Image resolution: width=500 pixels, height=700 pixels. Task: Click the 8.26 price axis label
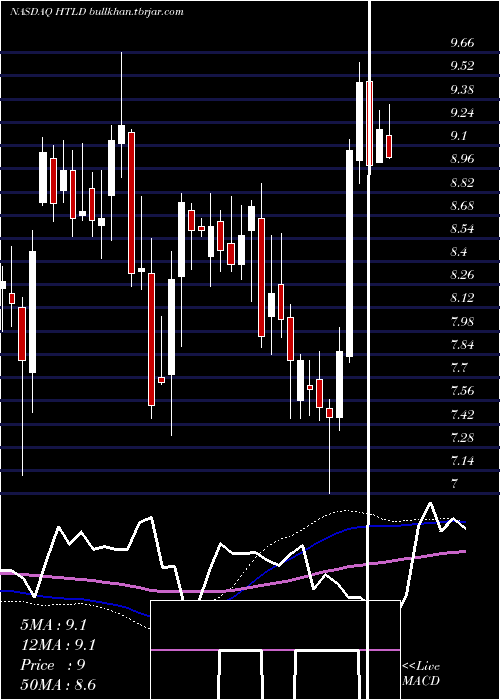coord(462,275)
